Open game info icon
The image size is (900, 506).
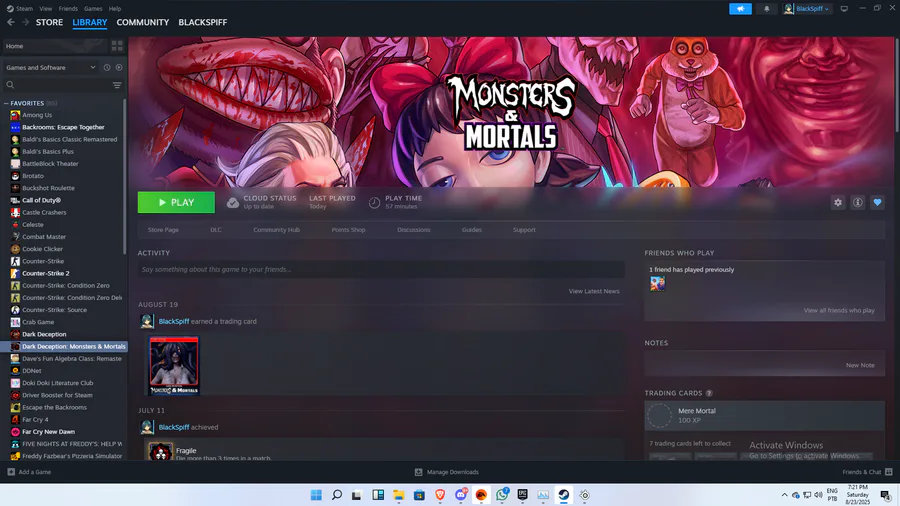tap(858, 203)
